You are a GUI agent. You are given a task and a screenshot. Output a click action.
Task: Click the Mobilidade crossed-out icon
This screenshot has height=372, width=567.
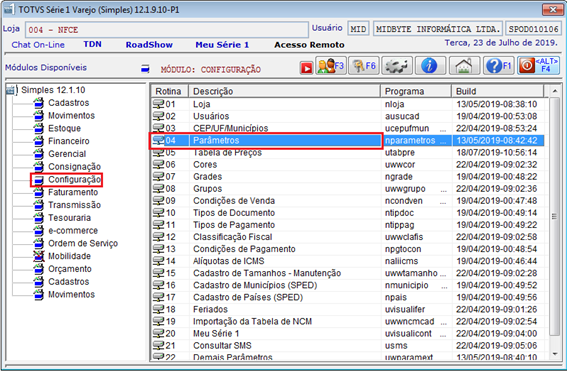pyautogui.click(x=39, y=256)
